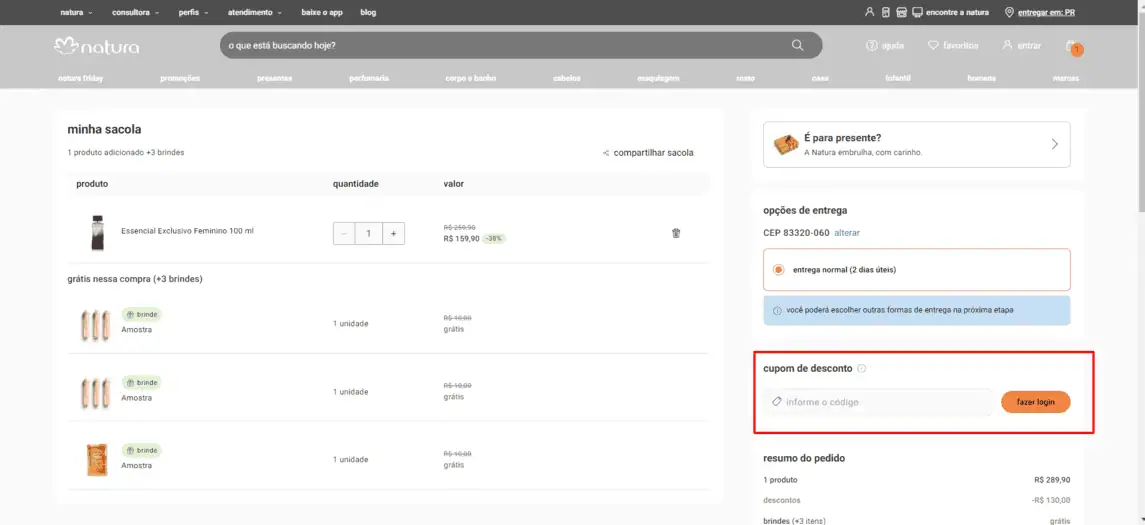Open presentes category
The width and height of the screenshot is (1145, 525).
click(x=275, y=78)
